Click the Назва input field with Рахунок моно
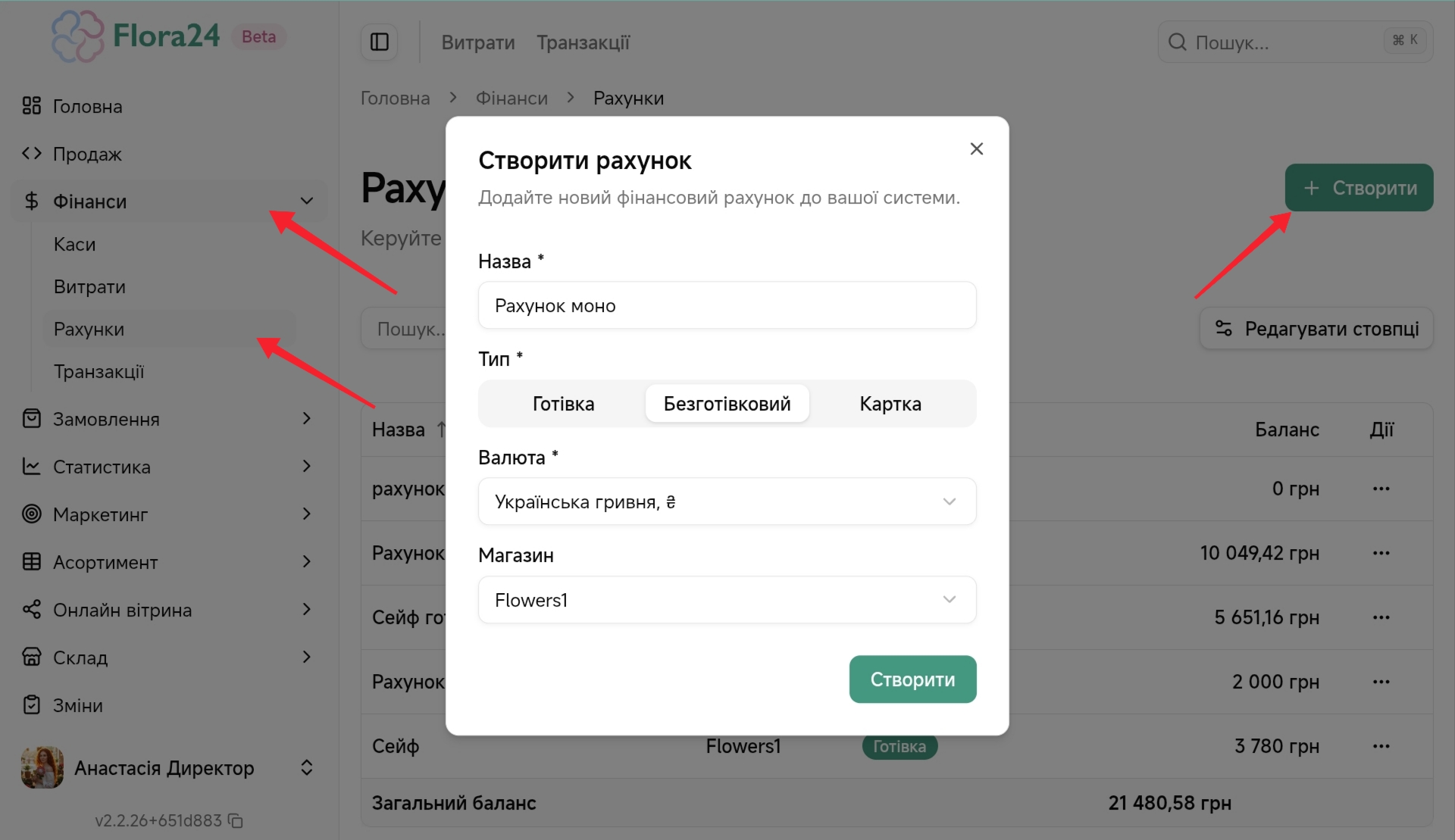 727,305
